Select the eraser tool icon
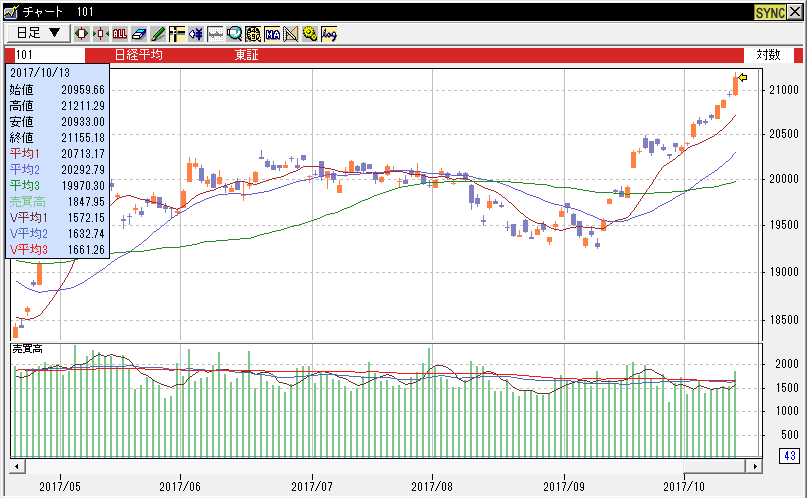The image size is (807, 498). pyautogui.click(x=139, y=33)
